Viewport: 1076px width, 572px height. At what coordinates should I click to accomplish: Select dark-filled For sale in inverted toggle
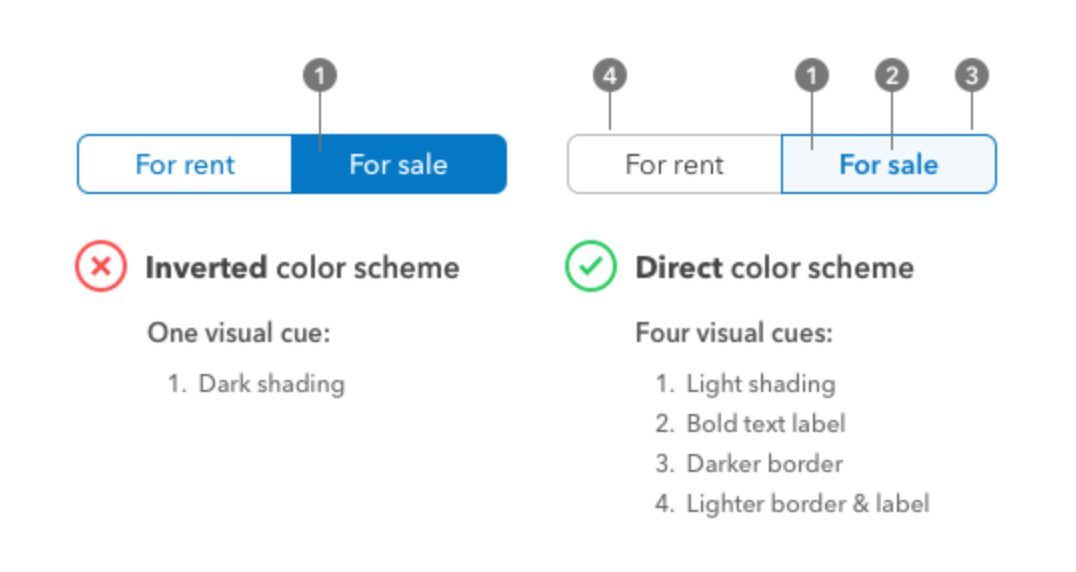399,165
